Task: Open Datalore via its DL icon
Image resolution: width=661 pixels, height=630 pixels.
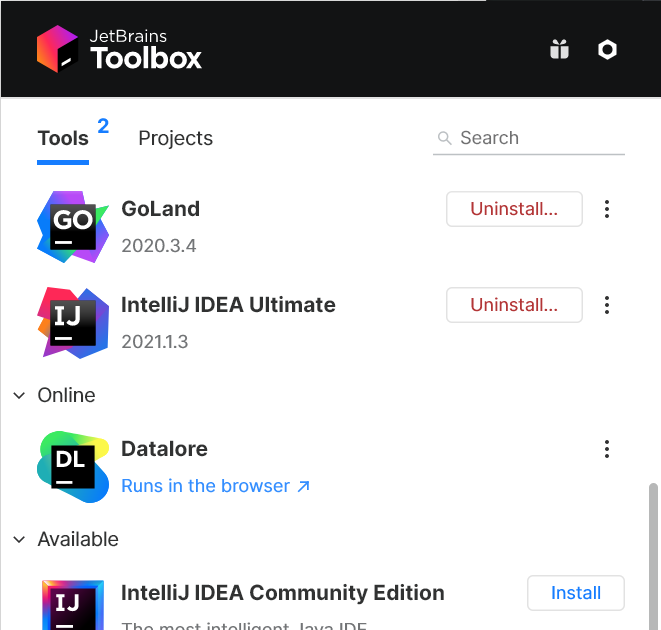Action: [x=72, y=466]
